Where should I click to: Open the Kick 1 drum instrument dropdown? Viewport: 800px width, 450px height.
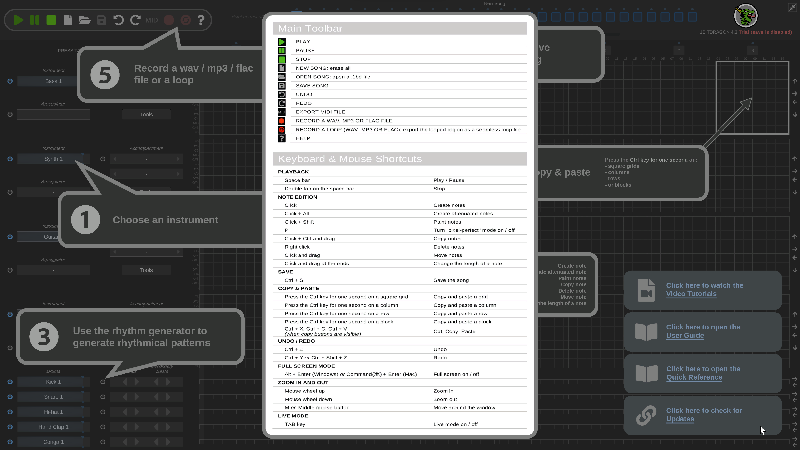pyautogui.click(x=55, y=382)
